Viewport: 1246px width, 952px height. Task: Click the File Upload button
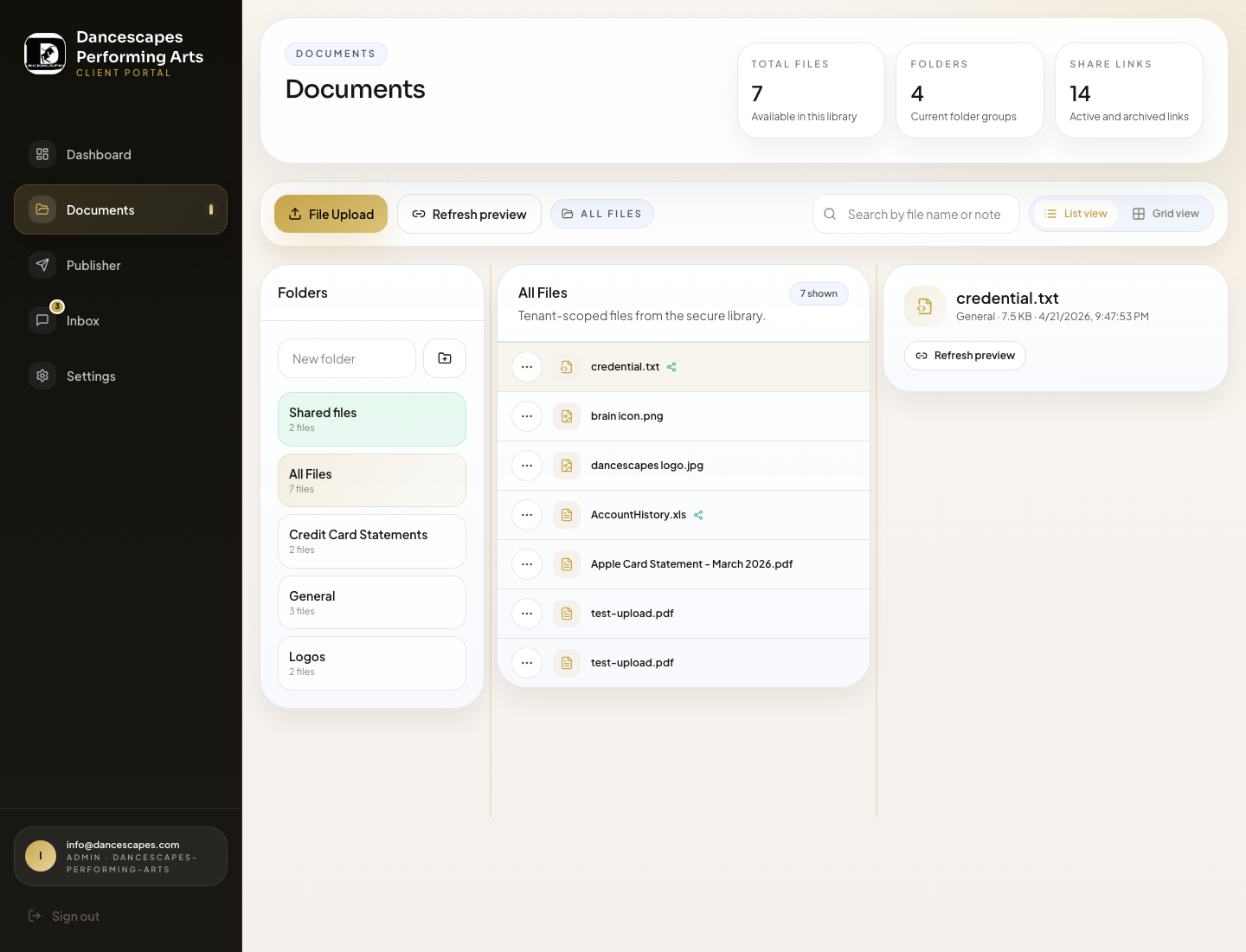click(x=331, y=214)
